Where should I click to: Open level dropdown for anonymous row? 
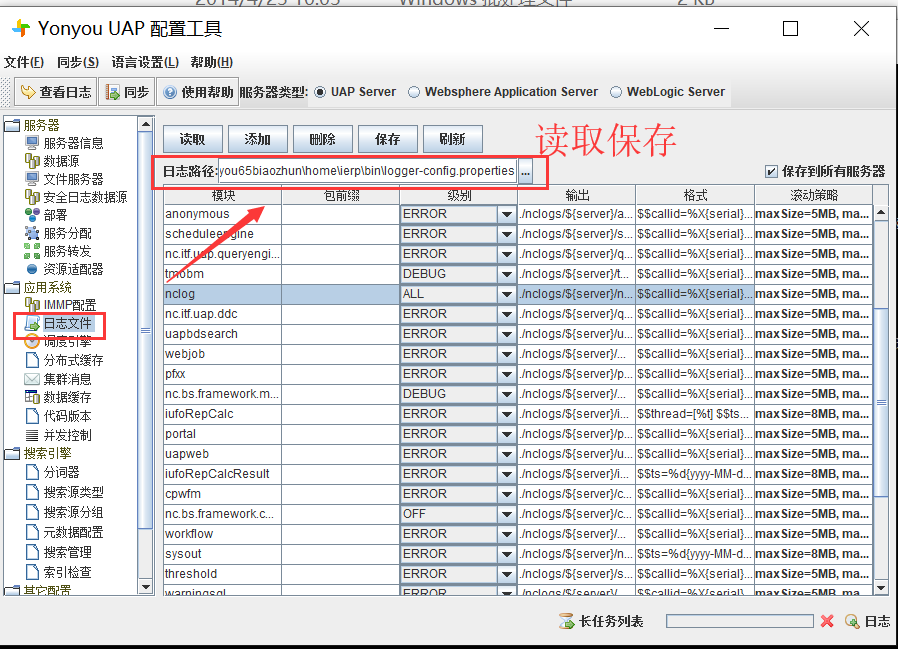506,214
